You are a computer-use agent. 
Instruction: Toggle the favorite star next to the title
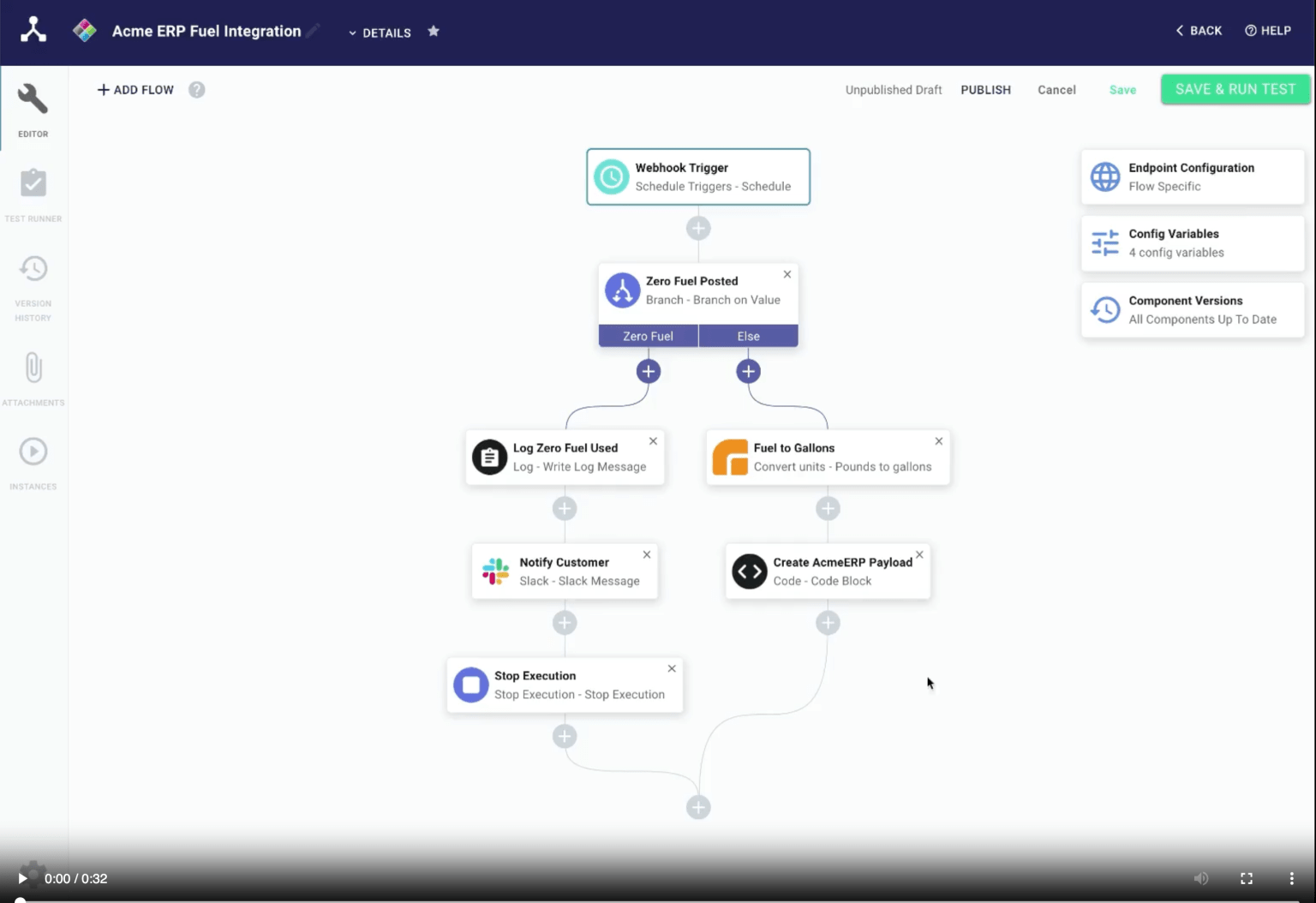[434, 31]
